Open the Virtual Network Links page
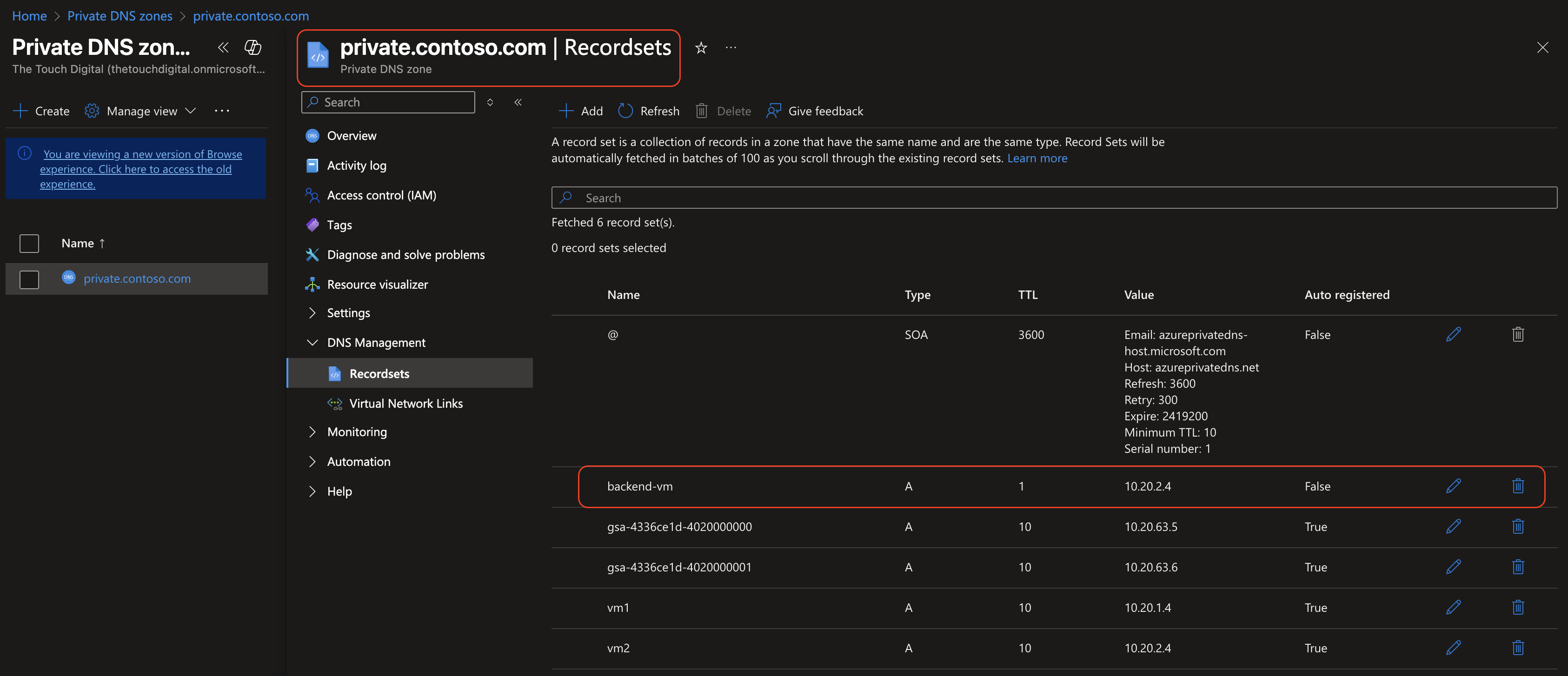Screen dimensions: 1568x676 405,403
